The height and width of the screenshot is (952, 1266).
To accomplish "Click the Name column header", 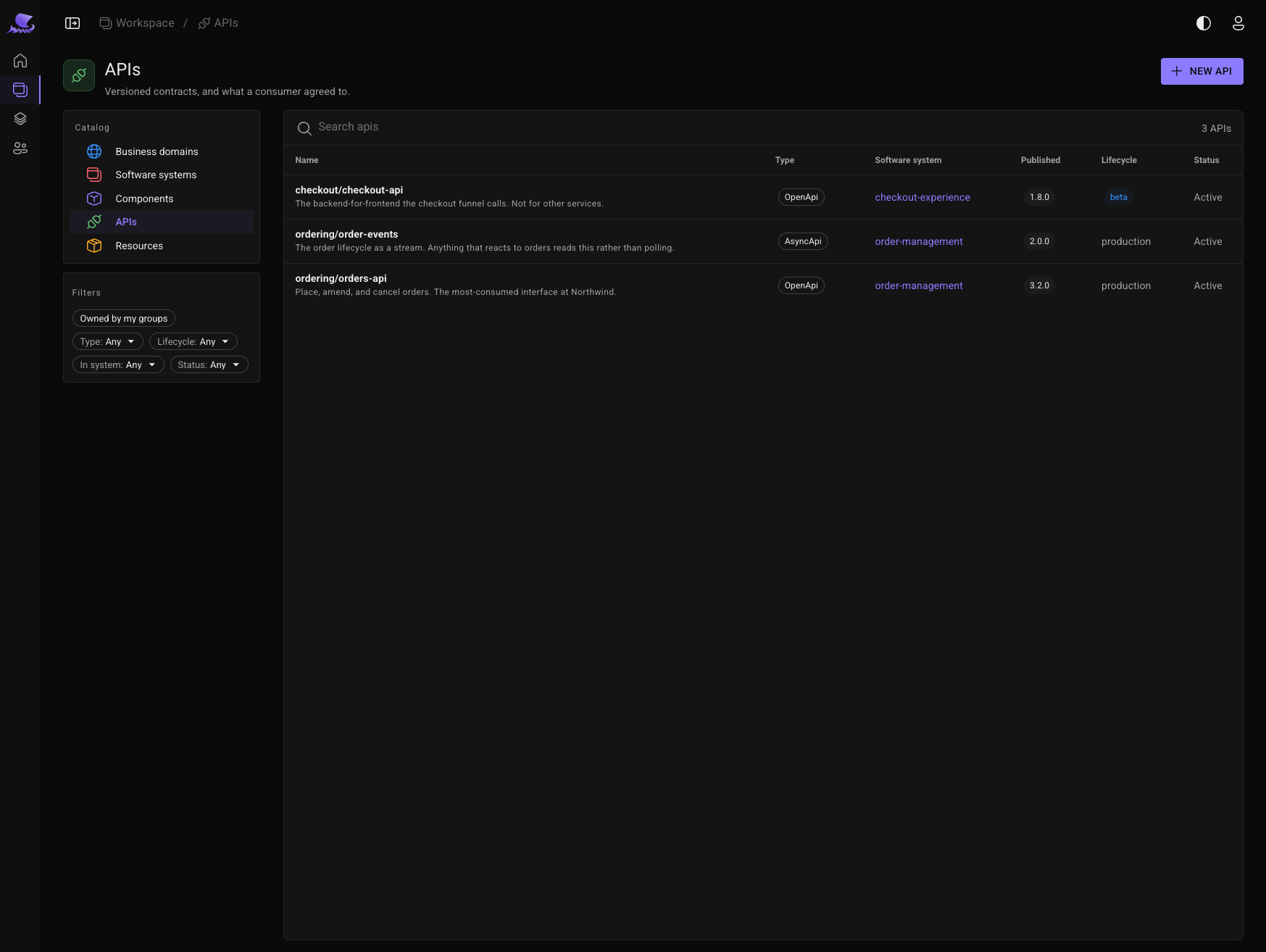I will tap(307, 160).
